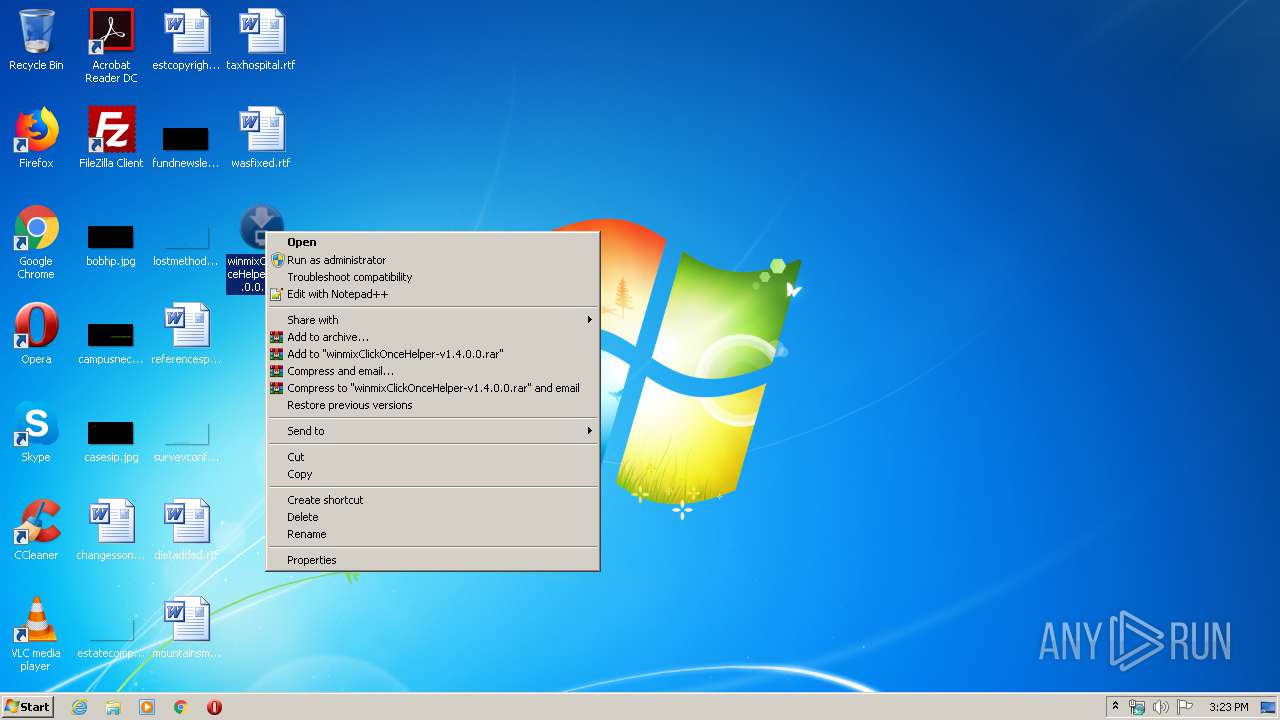The image size is (1280, 720).
Task: Select the estatecomp file icon
Action: coord(111,636)
